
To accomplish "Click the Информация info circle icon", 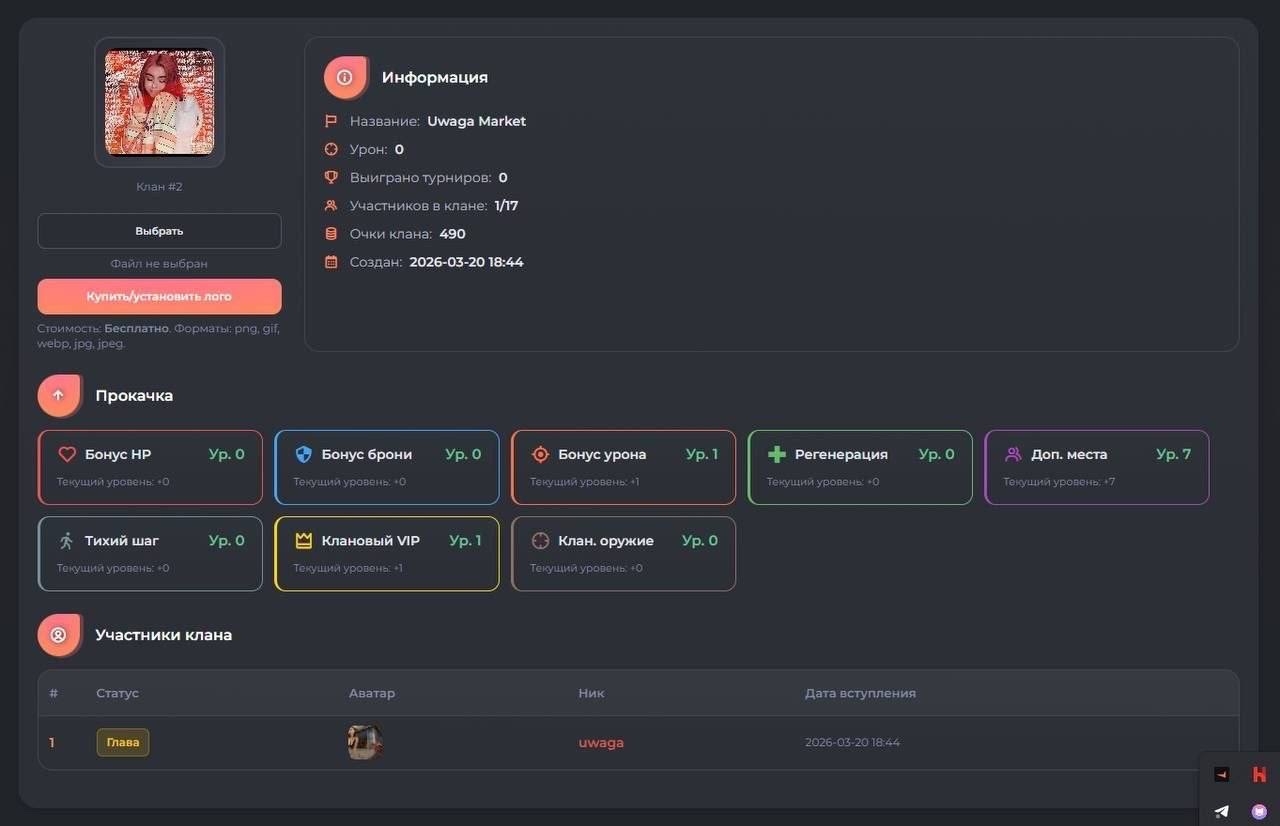I will [x=344, y=76].
